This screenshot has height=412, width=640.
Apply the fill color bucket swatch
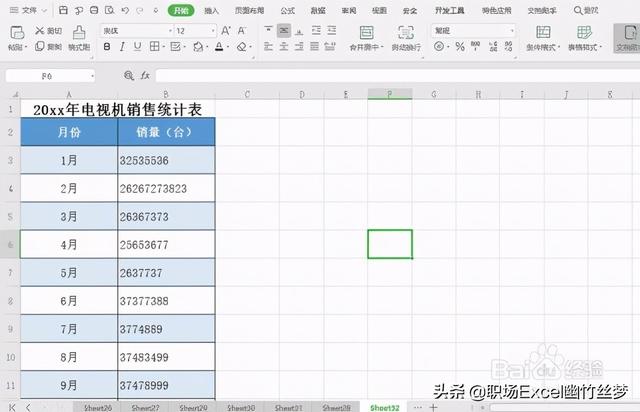(198, 47)
